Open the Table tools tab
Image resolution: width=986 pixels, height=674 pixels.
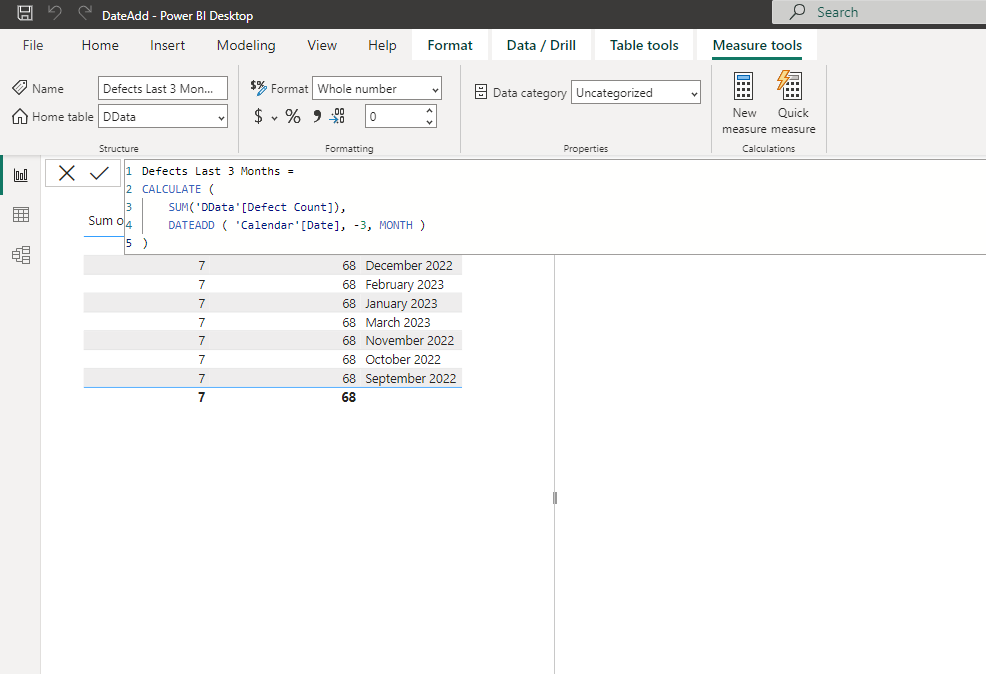(x=644, y=45)
